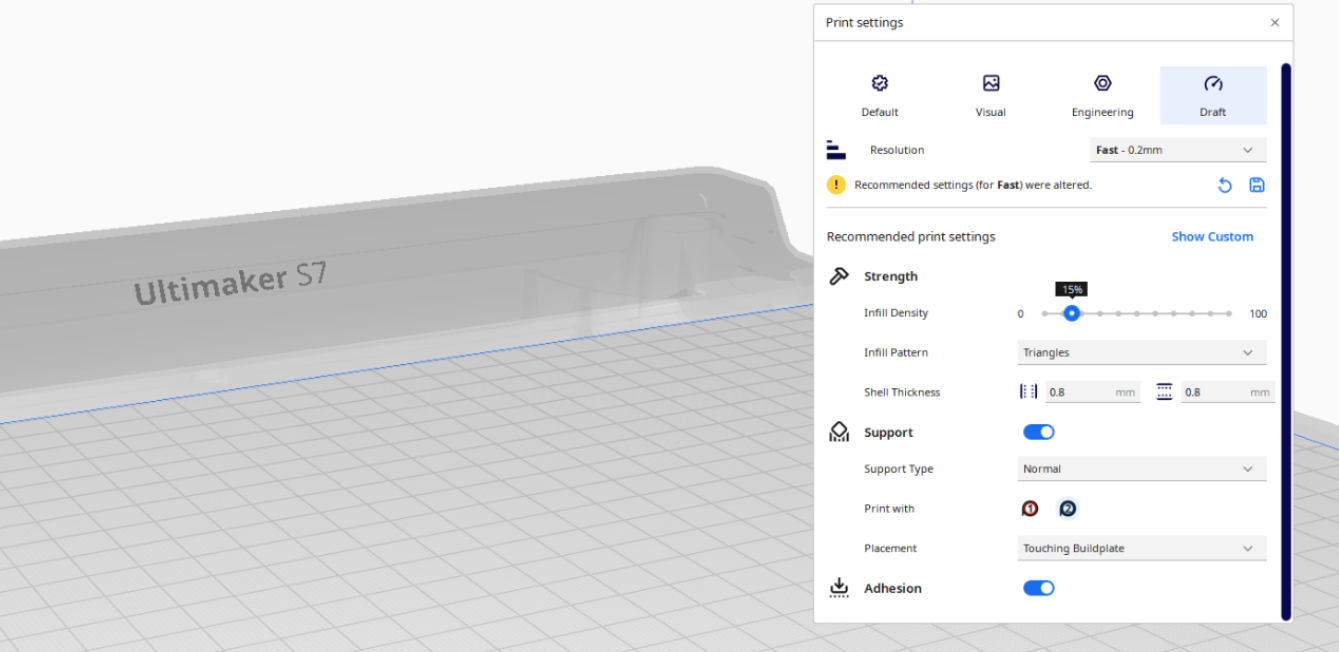Open the Infill Pattern dropdown set to Triangles

(1142, 353)
